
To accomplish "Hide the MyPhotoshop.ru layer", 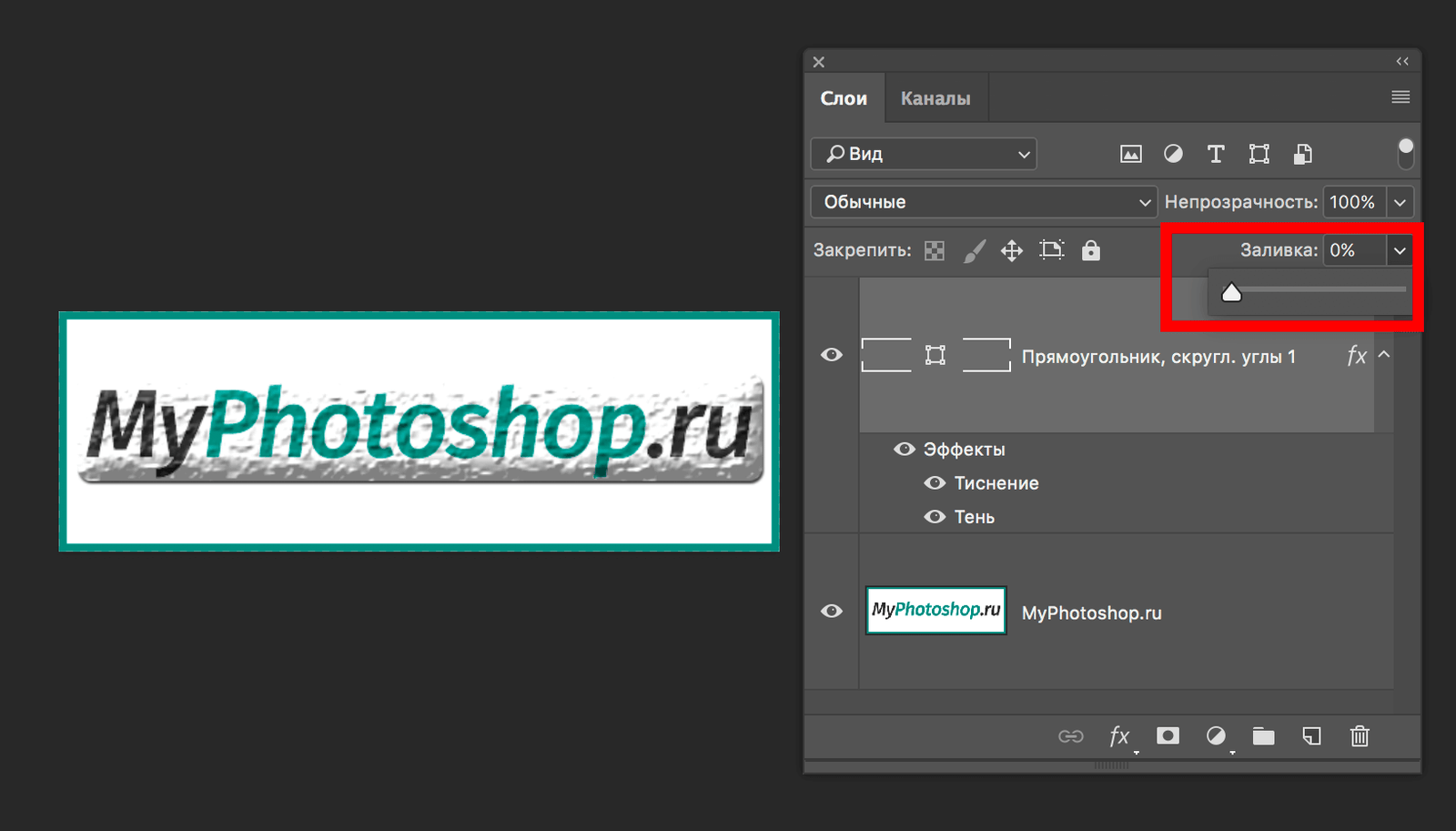I will point(831,612).
